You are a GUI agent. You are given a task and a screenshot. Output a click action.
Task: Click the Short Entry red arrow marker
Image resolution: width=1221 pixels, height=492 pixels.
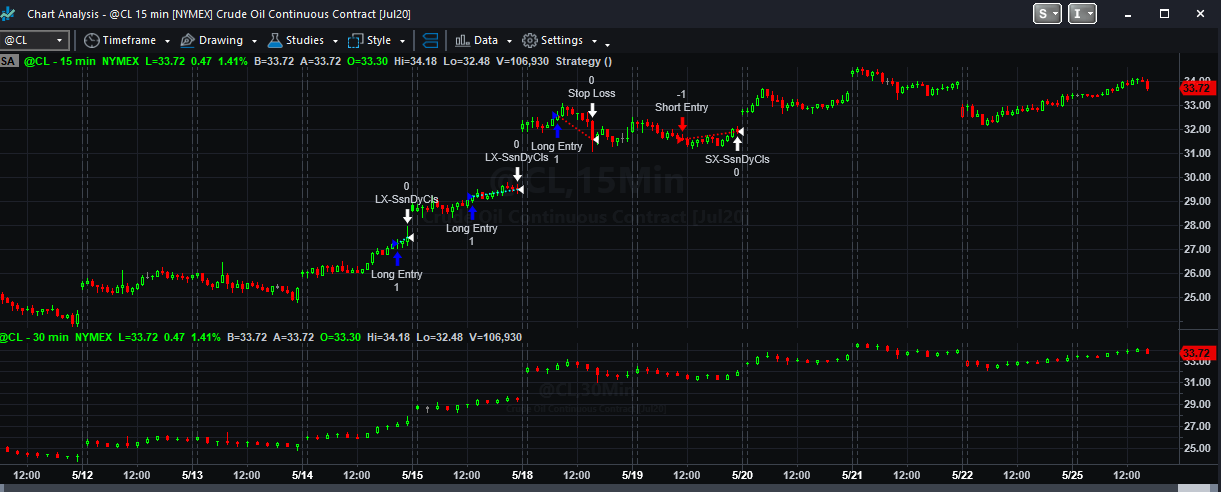(x=682, y=124)
